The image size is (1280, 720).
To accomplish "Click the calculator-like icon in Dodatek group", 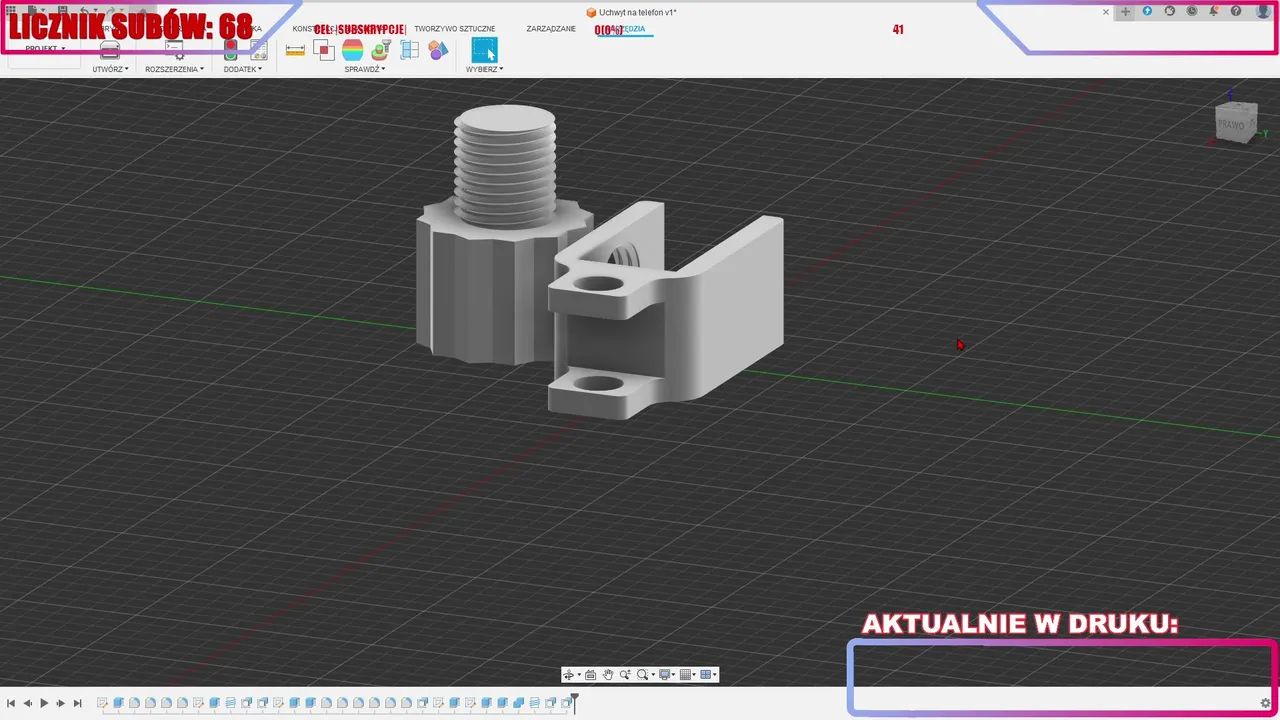I will tap(258, 50).
